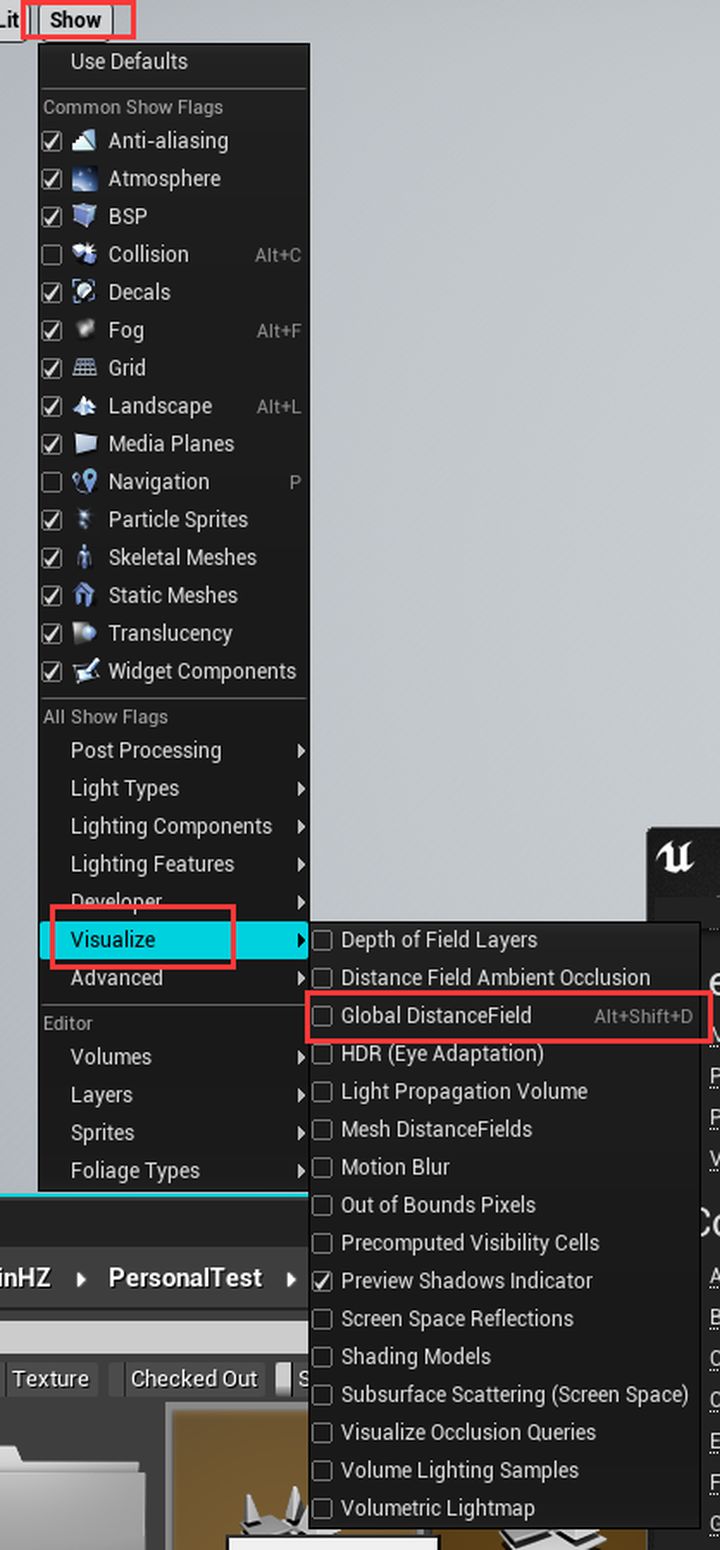Screen dimensions: 720x1550
Task: Enable the Collision checkbox
Action: point(52,255)
